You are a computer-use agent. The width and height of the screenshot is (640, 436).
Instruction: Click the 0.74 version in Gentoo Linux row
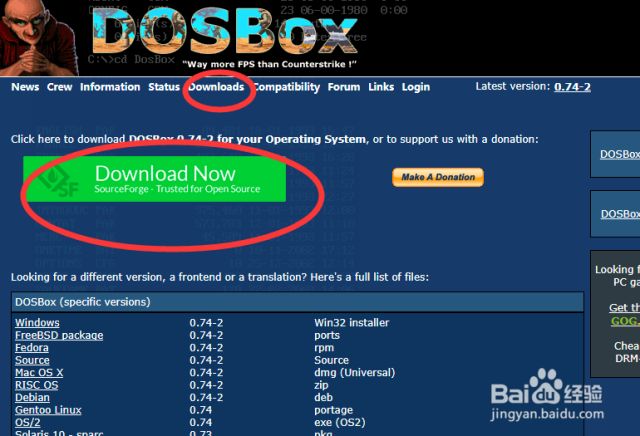(200, 410)
